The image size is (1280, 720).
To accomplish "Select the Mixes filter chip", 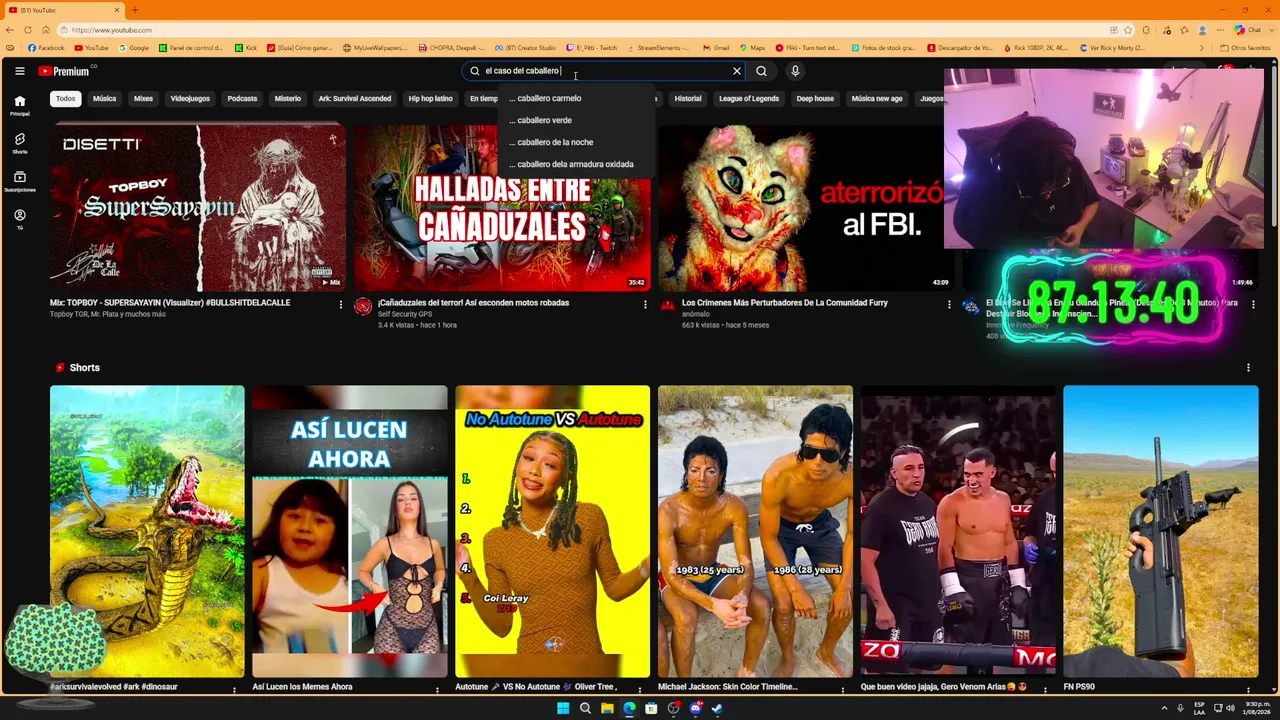I will pos(144,99).
